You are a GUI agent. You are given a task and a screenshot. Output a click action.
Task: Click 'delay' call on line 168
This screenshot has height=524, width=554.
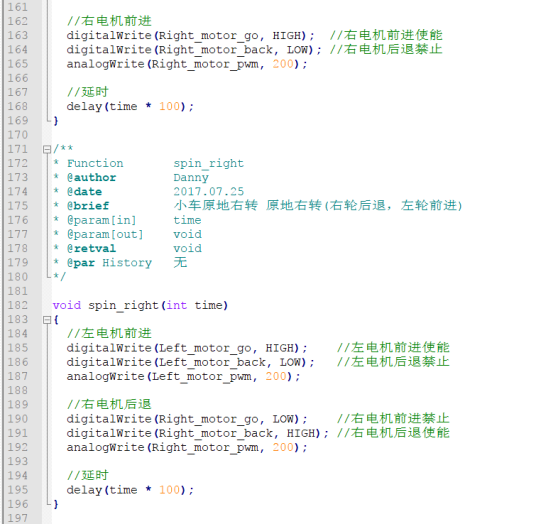[84, 106]
